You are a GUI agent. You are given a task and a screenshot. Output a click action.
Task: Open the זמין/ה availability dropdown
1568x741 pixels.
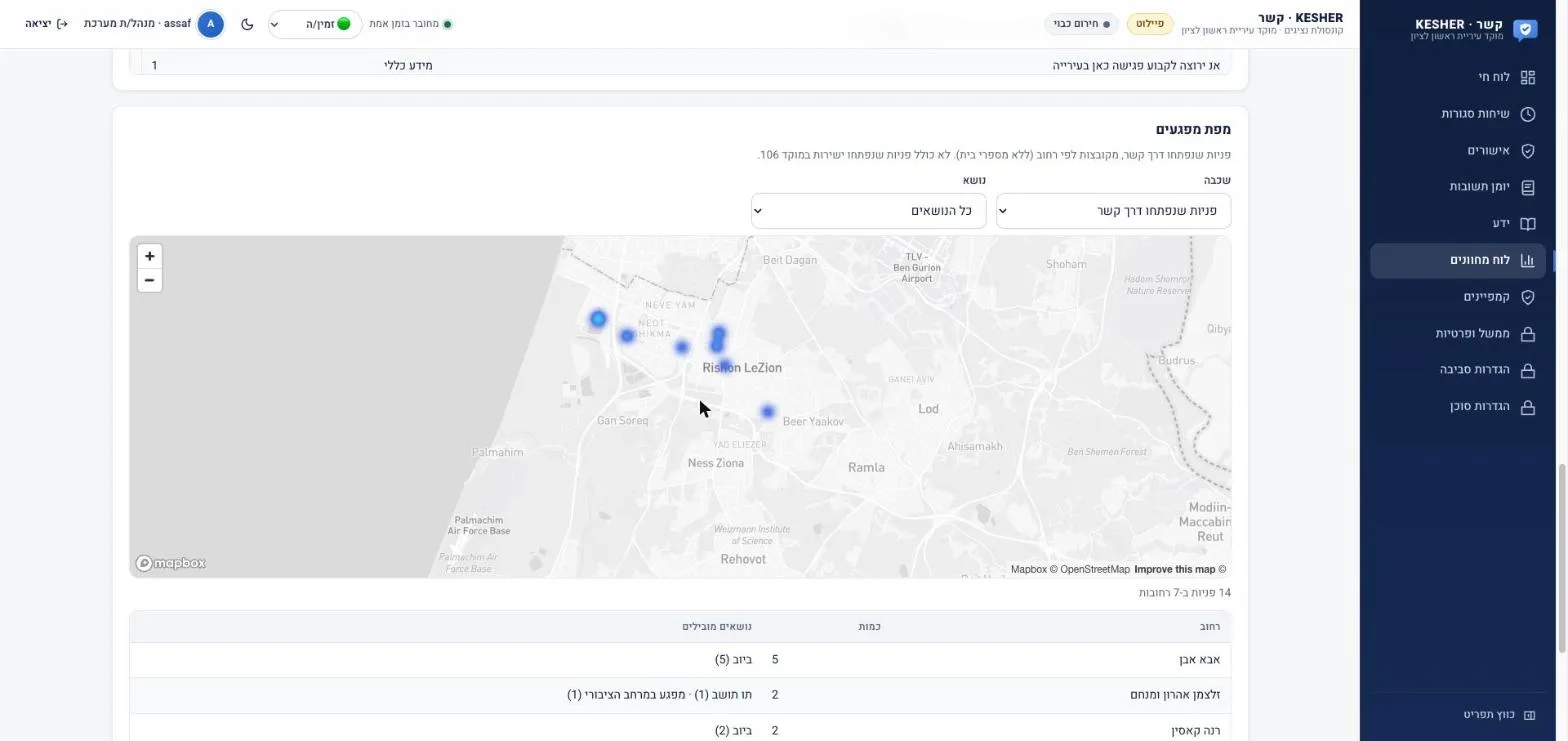315,24
